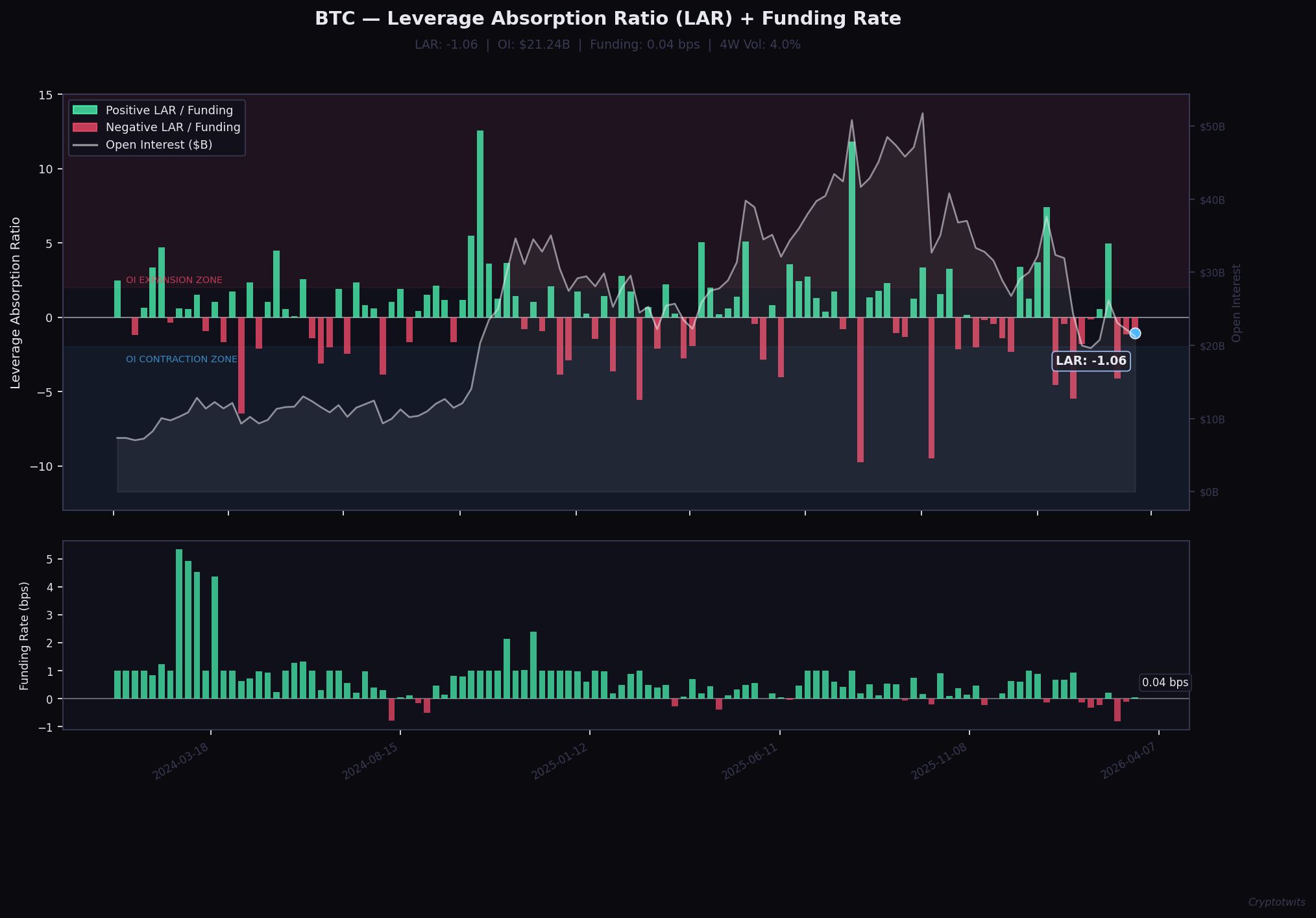The image size is (1316, 918).
Task: Click the 2025-11-08 date axis label
Action: [x=939, y=762]
